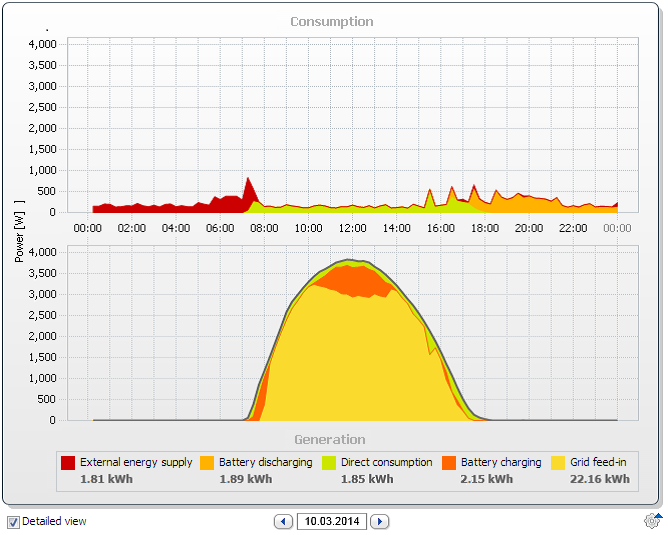Click the date field showing 10.03.2014
This screenshot has width=668, height=535.
[332, 521]
